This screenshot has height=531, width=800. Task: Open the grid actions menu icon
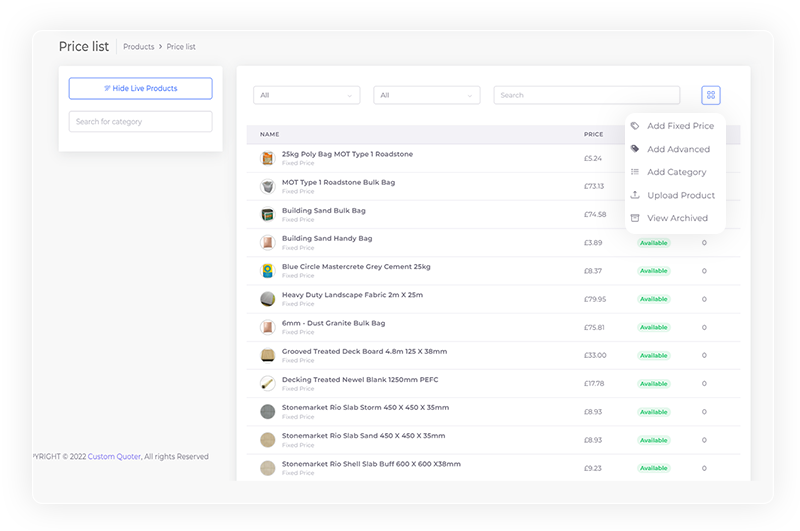point(710,95)
